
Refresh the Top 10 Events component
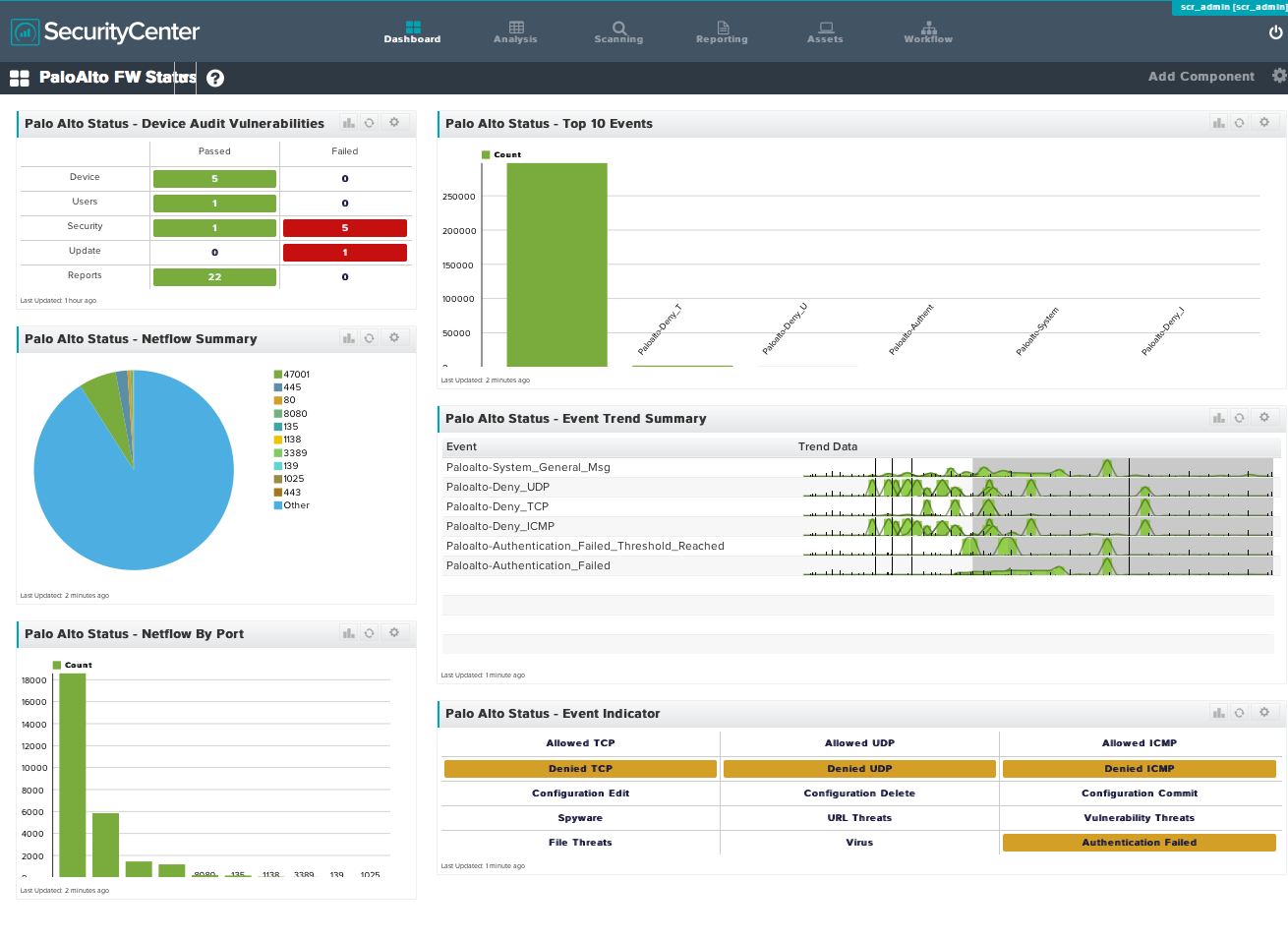click(1239, 123)
